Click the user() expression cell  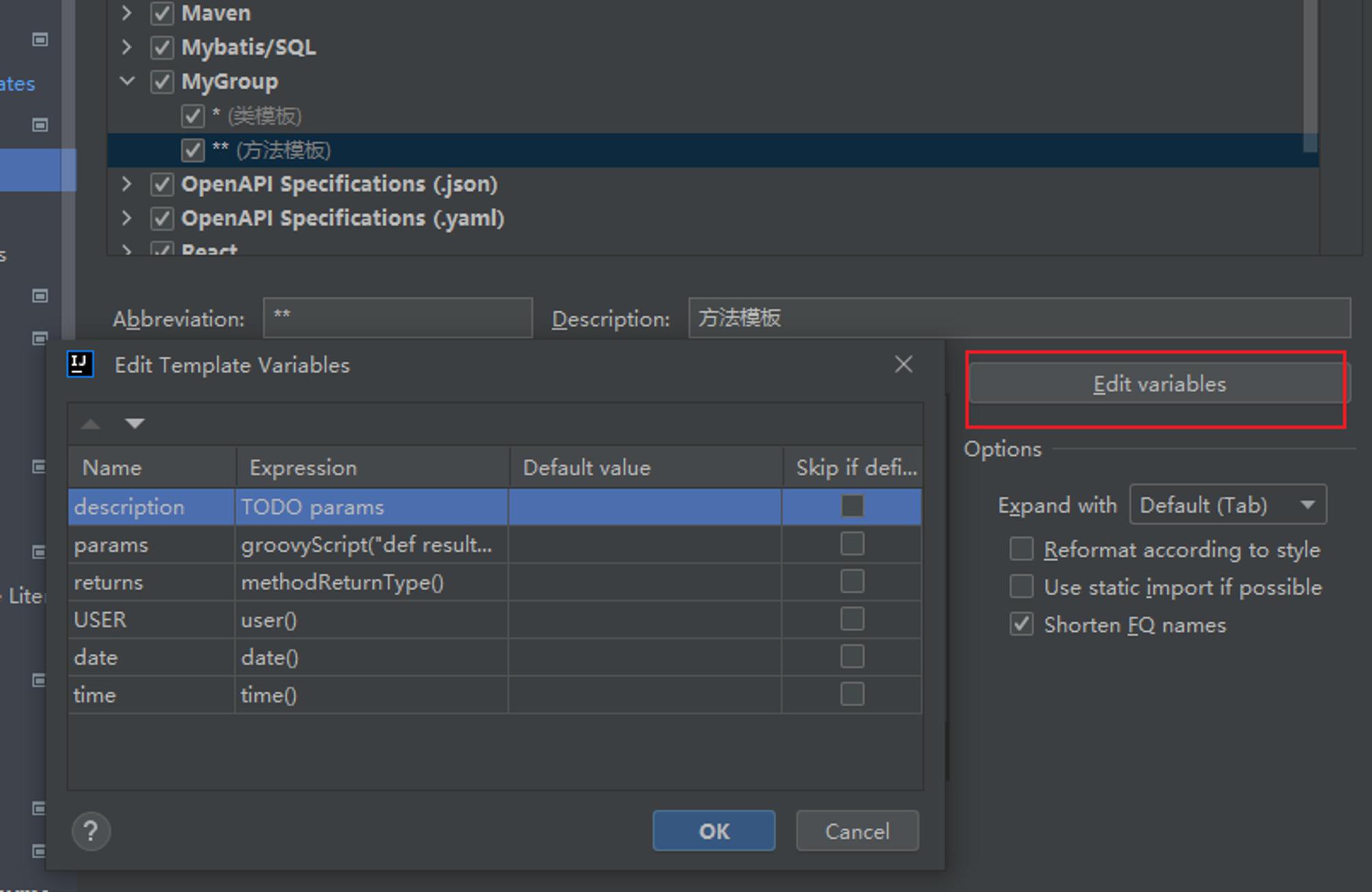coord(372,620)
